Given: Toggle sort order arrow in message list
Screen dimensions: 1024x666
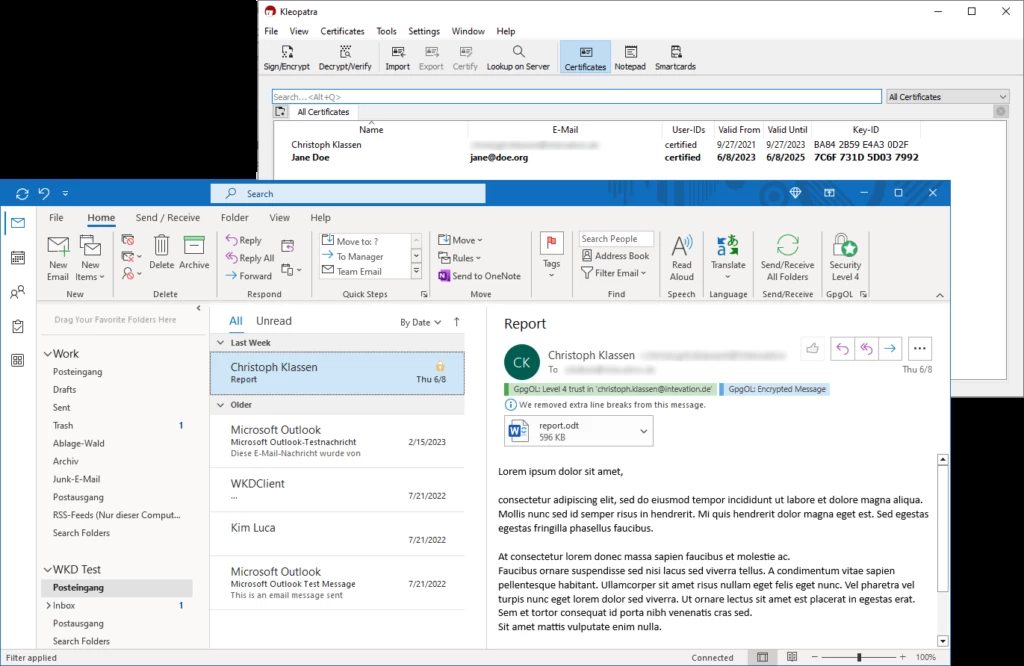Looking at the screenshot, I should pyautogui.click(x=457, y=322).
